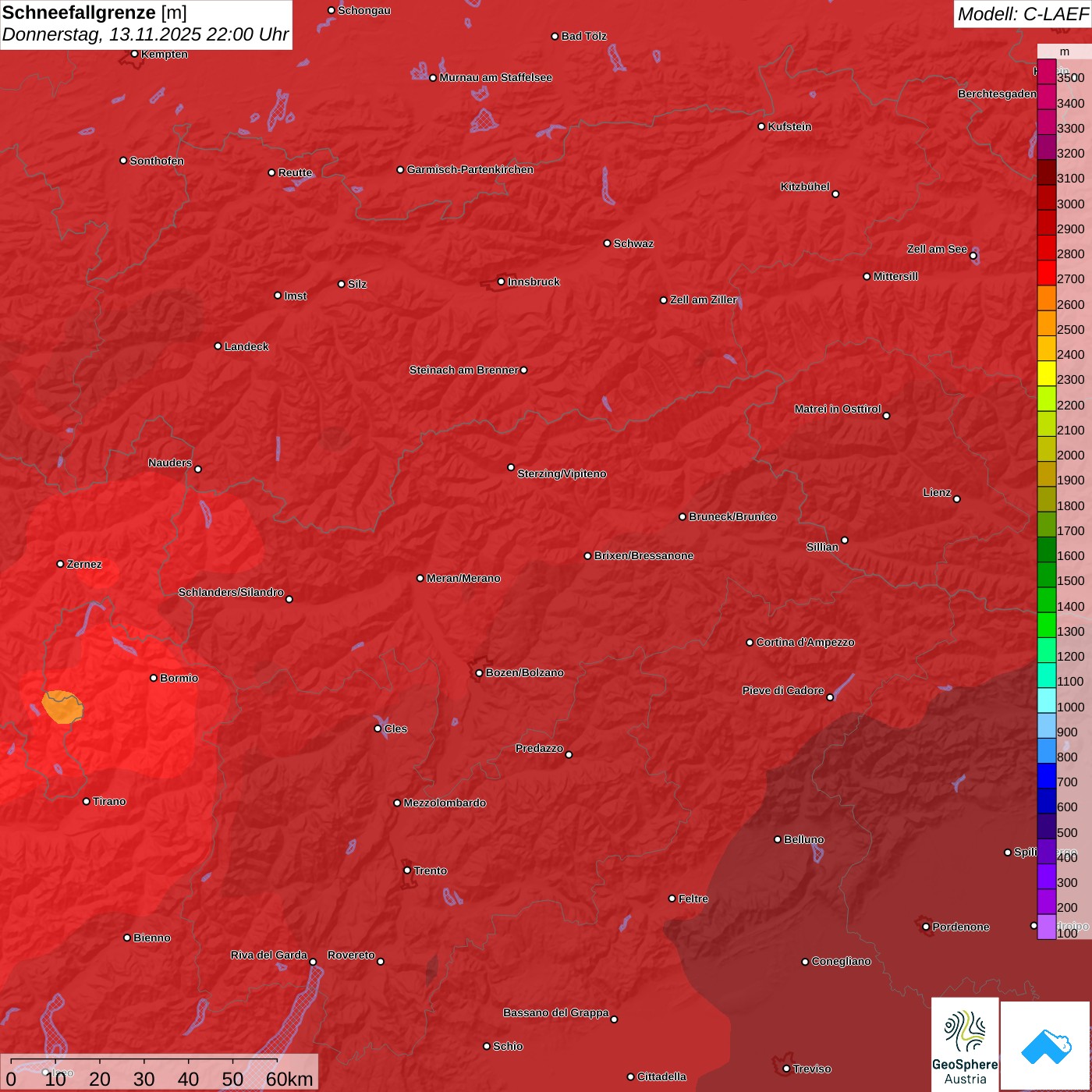1092x1092 pixels.
Task: Click the Berchtesgaden label
Action: [x=997, y=94]
